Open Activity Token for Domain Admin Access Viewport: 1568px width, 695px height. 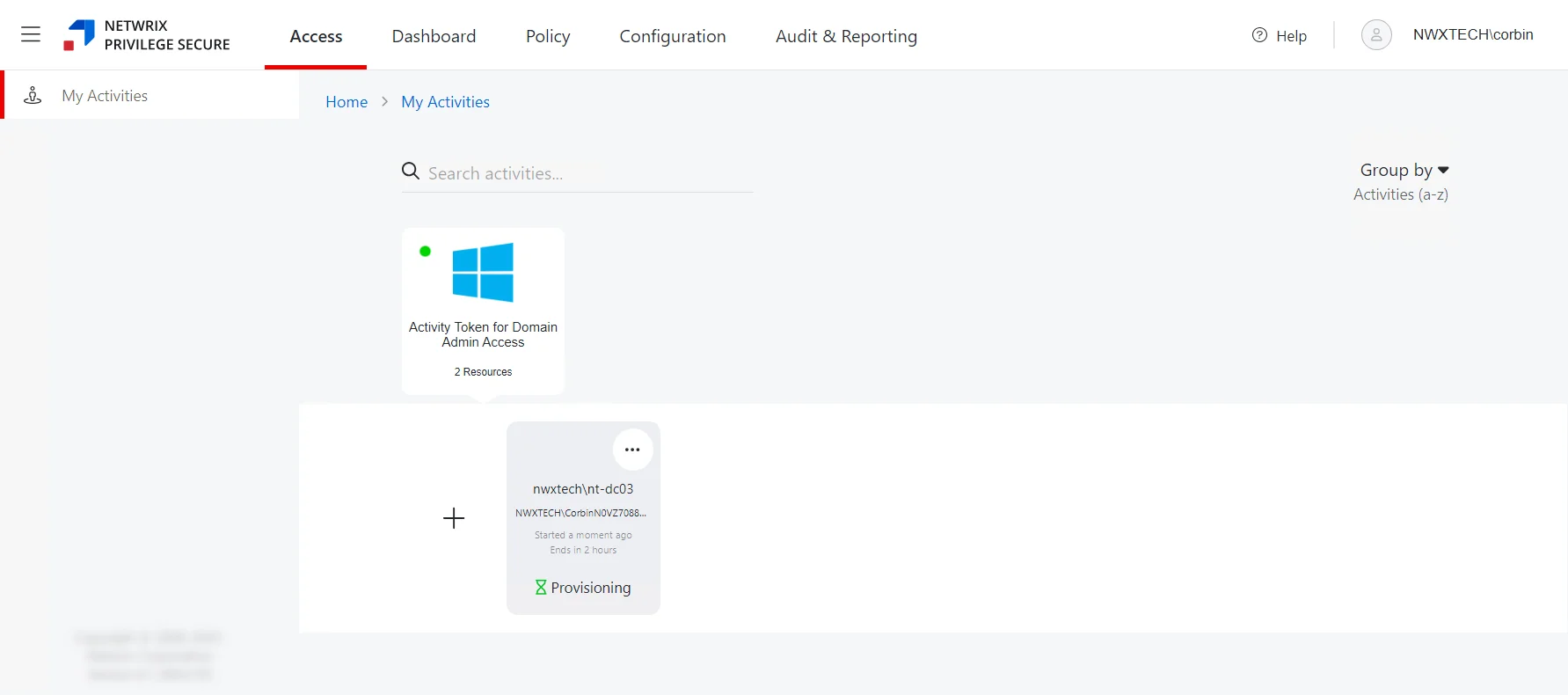(x=483, y=334)
